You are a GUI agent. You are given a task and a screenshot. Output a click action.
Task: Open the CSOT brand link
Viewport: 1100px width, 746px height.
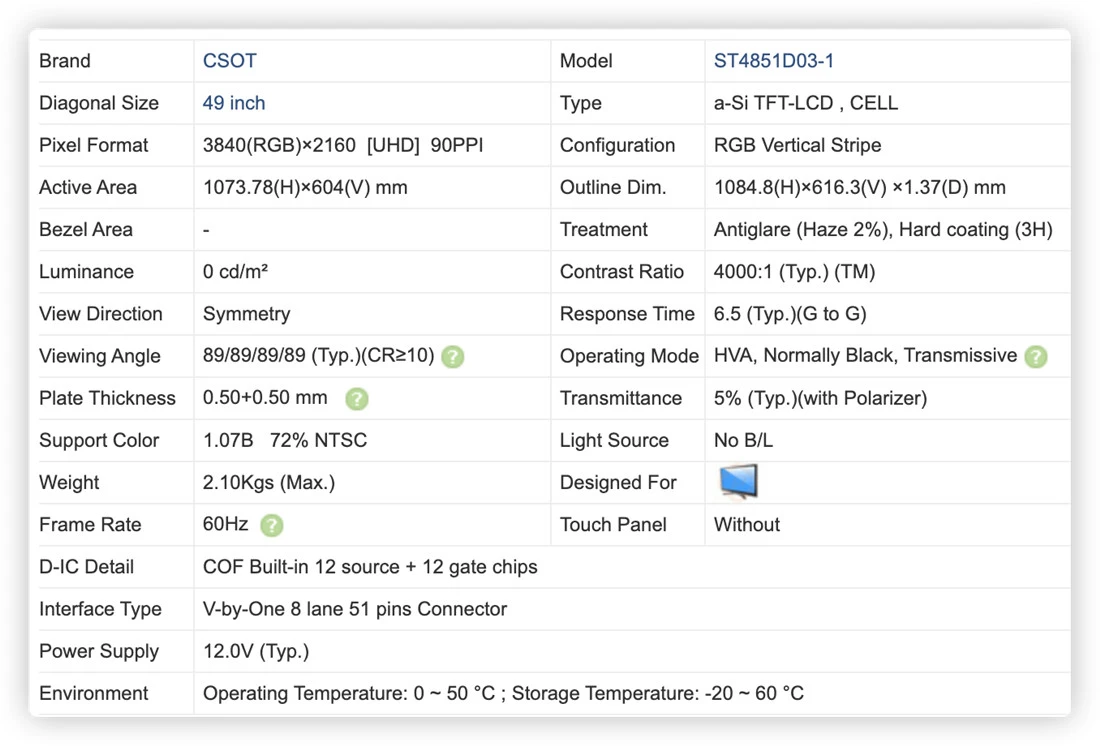229,61
